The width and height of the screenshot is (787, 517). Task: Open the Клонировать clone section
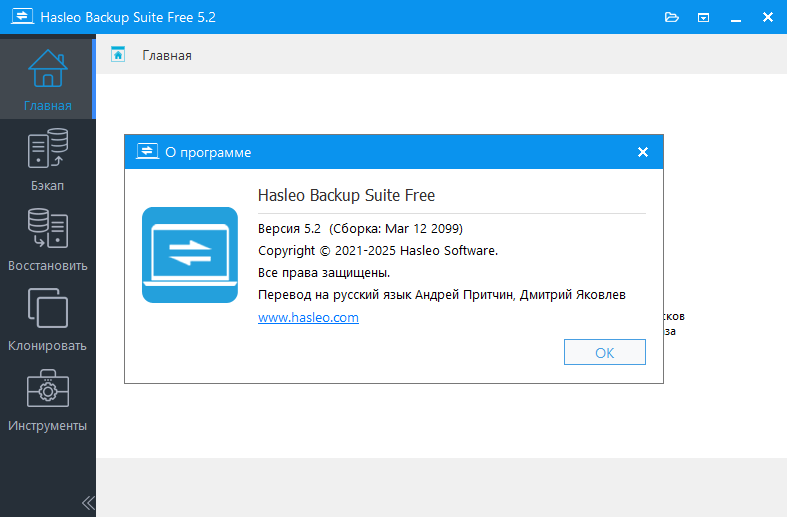tap(47, 320)
